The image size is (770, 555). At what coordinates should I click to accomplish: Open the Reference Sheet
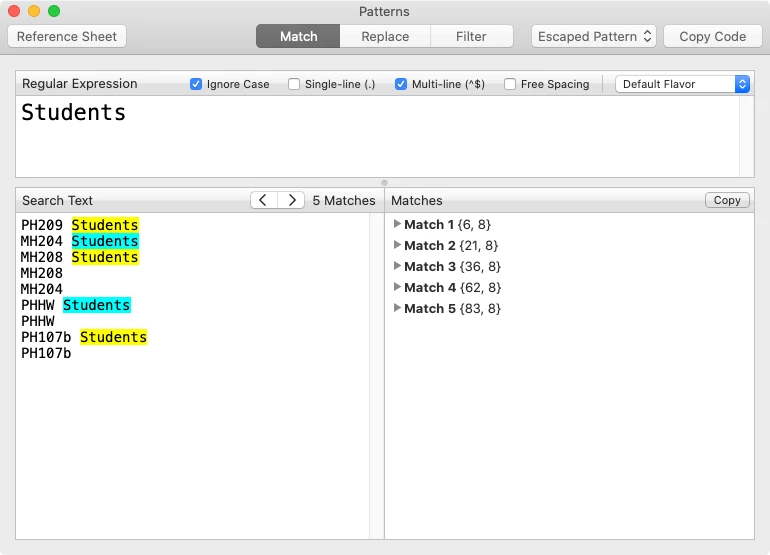[x=67, y=36]
